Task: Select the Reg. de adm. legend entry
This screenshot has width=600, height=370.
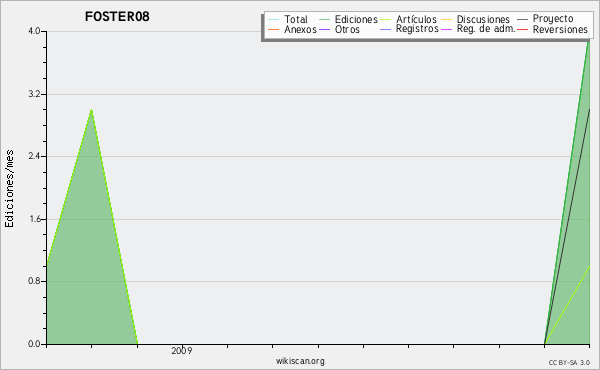Action: click(x=478, y=29)
